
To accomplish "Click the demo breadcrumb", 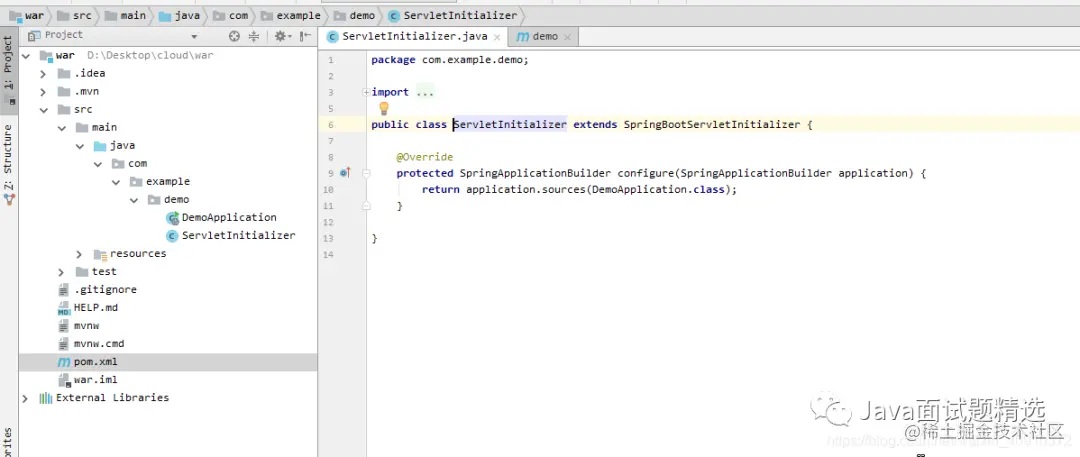I will 355,15.
